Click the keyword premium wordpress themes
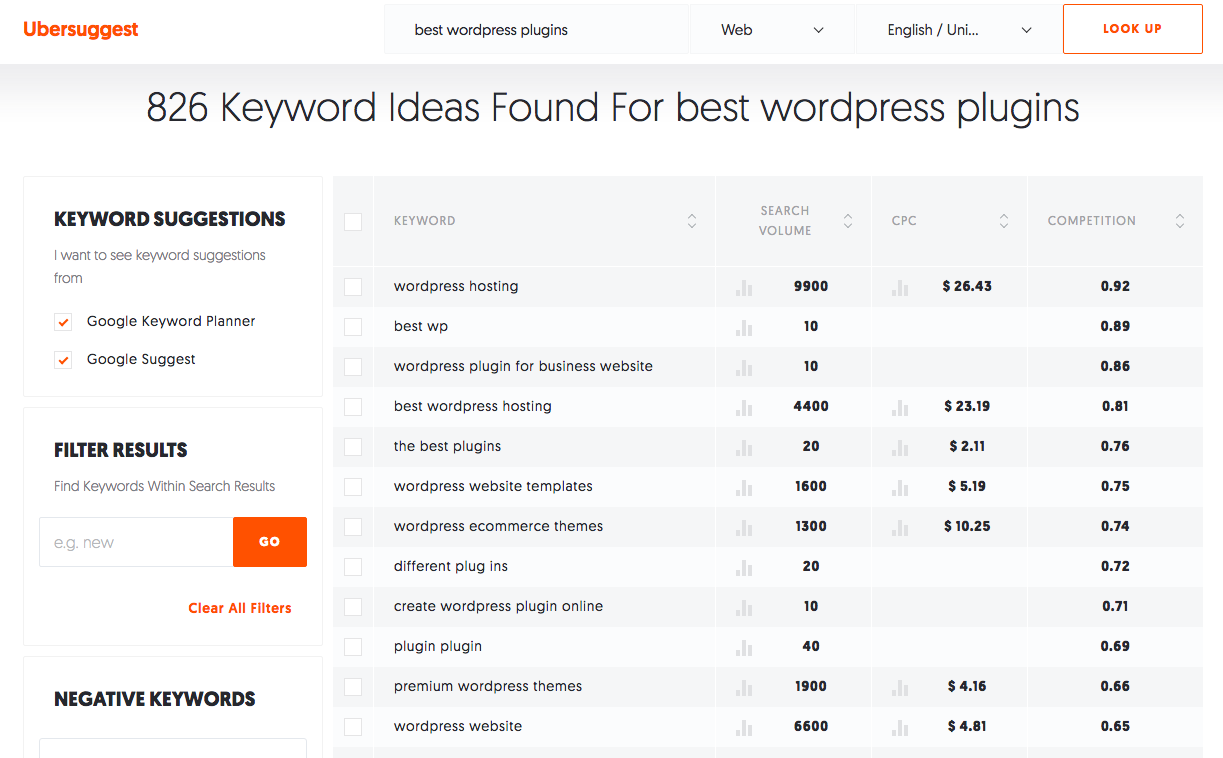Screen dimensions: 1223x758 (488, 686)
